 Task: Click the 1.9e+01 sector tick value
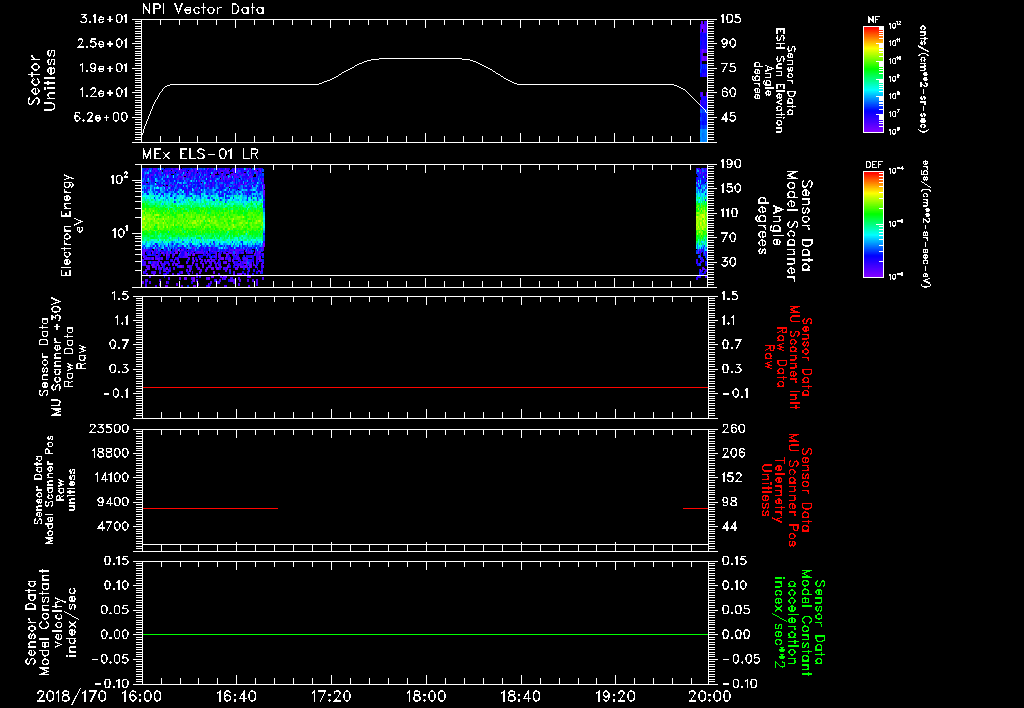[104, 68]
